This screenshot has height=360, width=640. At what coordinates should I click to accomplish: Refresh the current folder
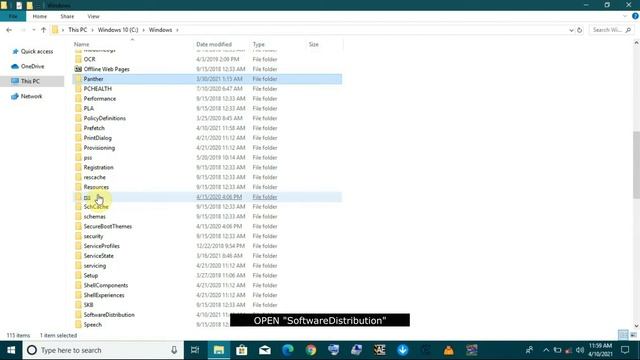click(x=579, y=30)
